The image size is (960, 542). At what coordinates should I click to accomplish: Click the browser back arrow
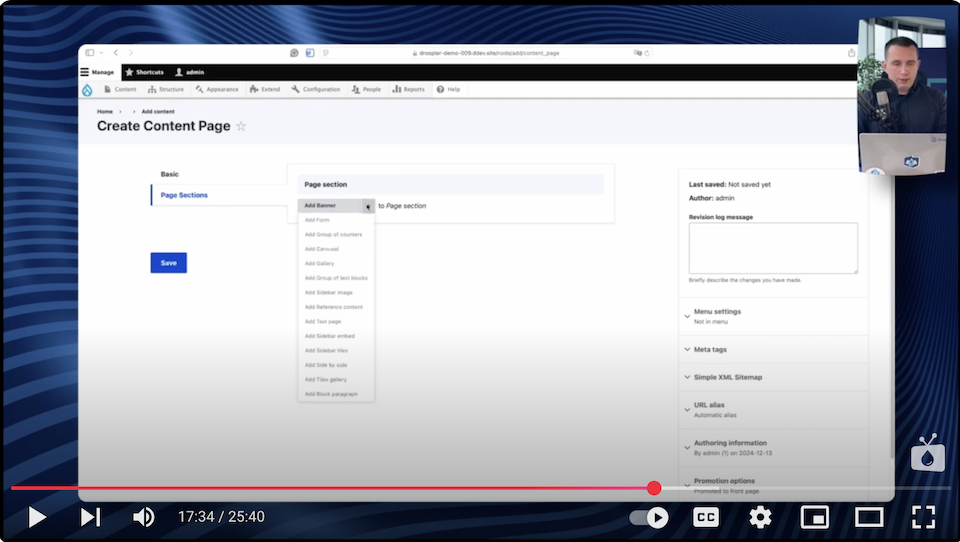(x=116, y=53)
